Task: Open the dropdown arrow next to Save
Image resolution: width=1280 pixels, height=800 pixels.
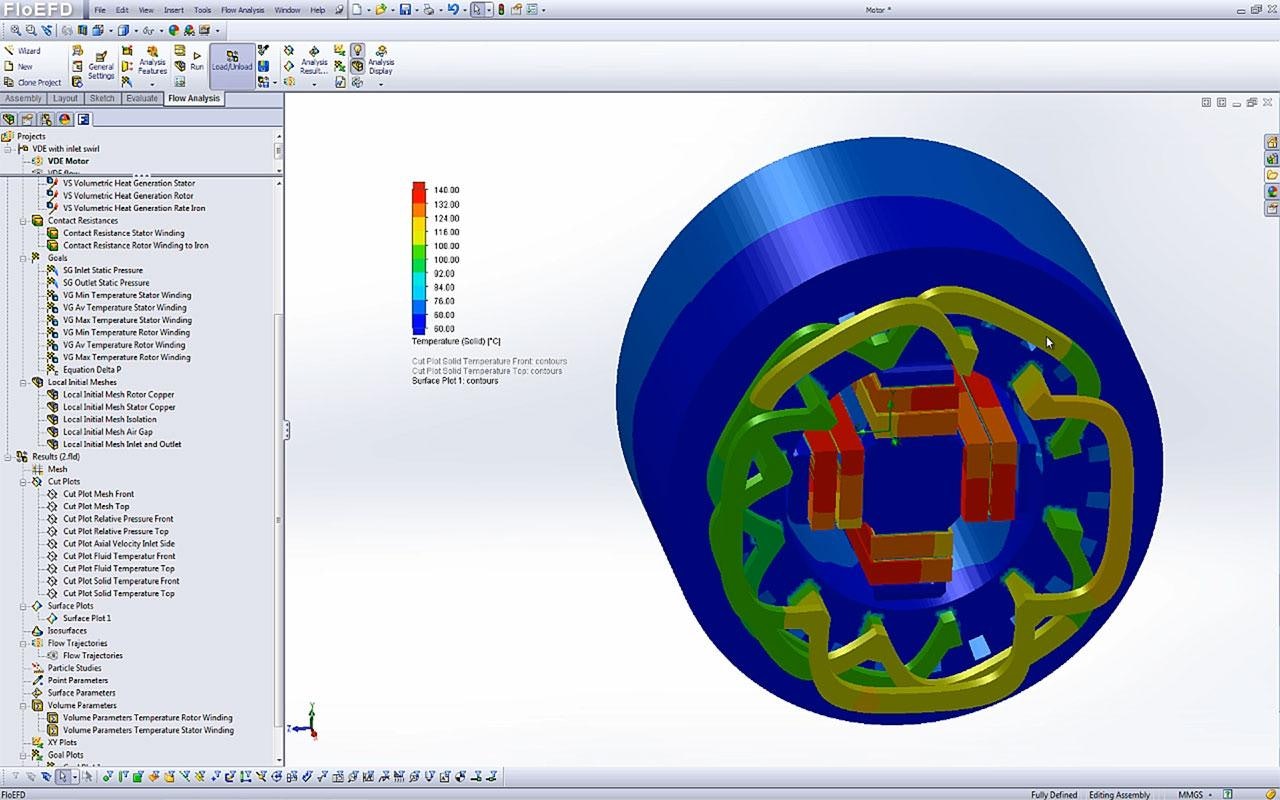Action: (415, 10)
